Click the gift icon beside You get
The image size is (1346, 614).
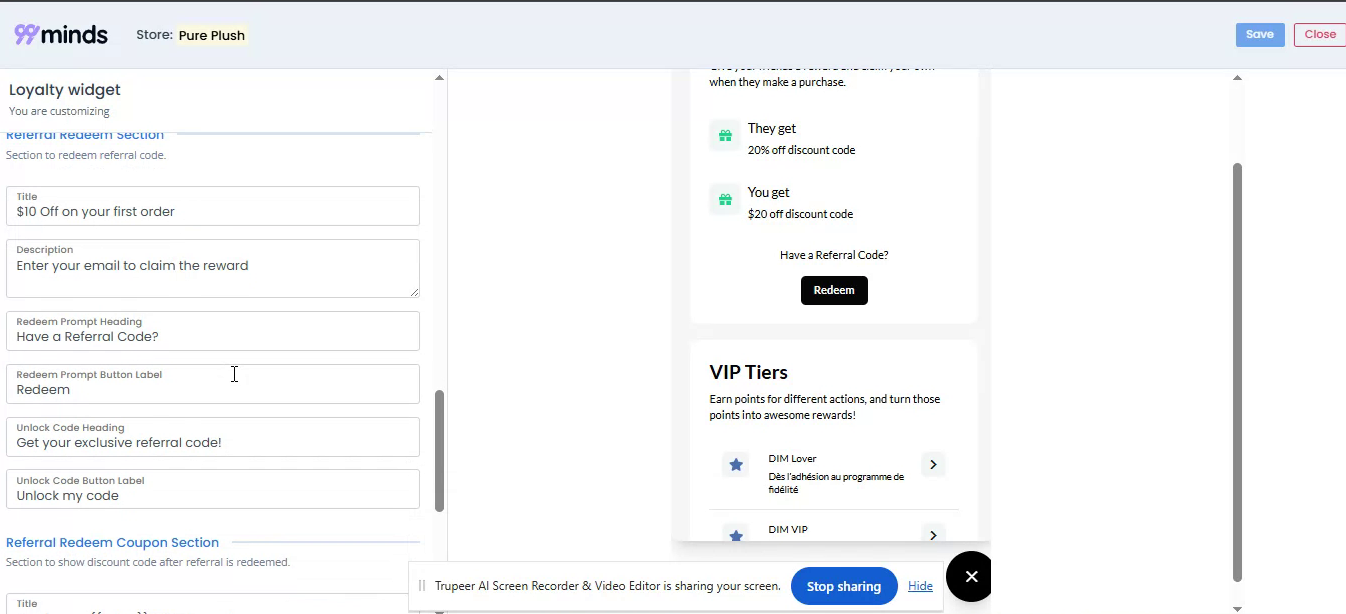pos(725,200)
